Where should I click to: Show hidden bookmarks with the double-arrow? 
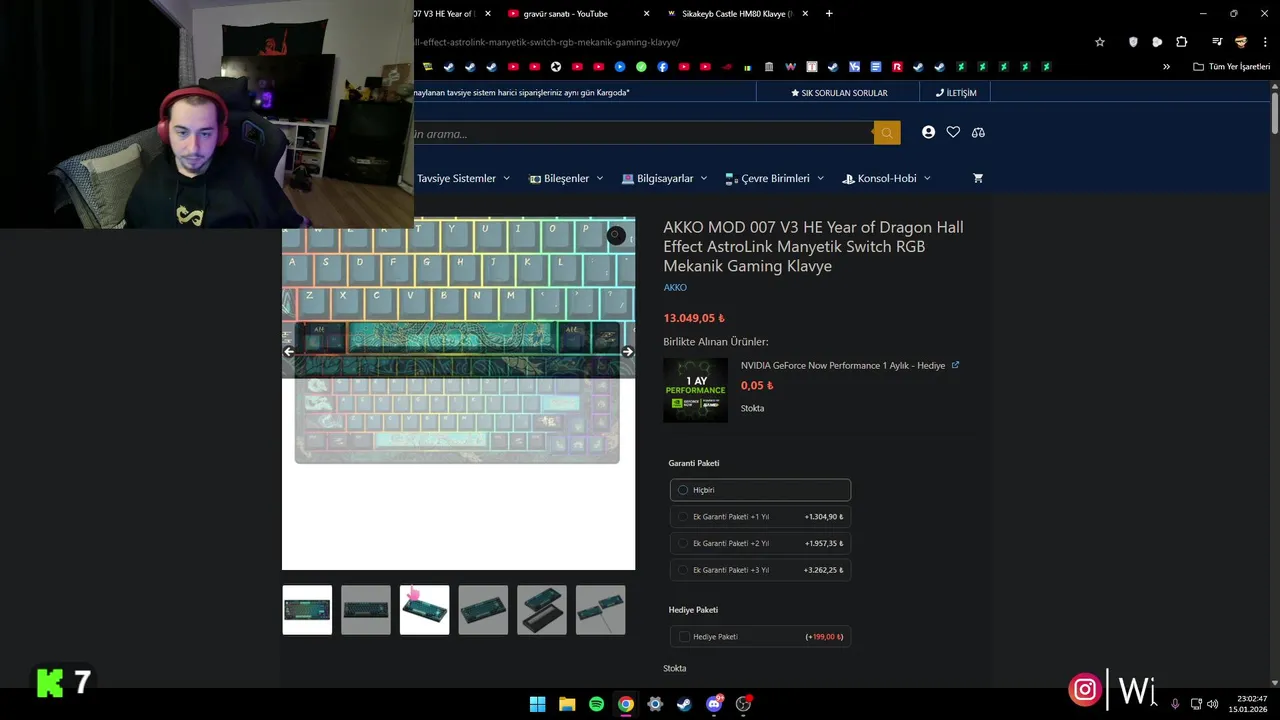(1166, 67)
